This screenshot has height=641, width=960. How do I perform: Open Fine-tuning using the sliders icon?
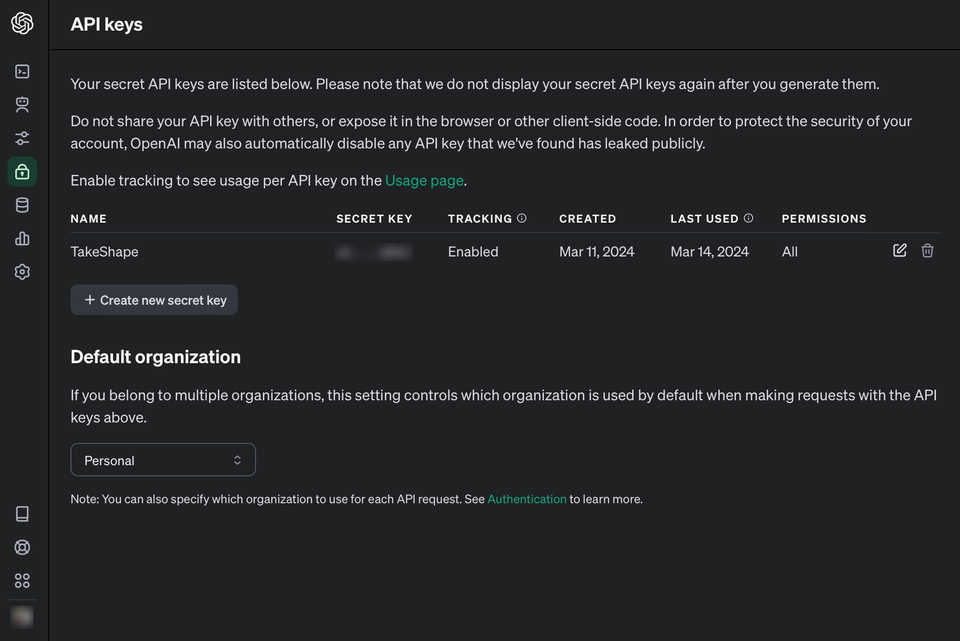click(22, 138)
